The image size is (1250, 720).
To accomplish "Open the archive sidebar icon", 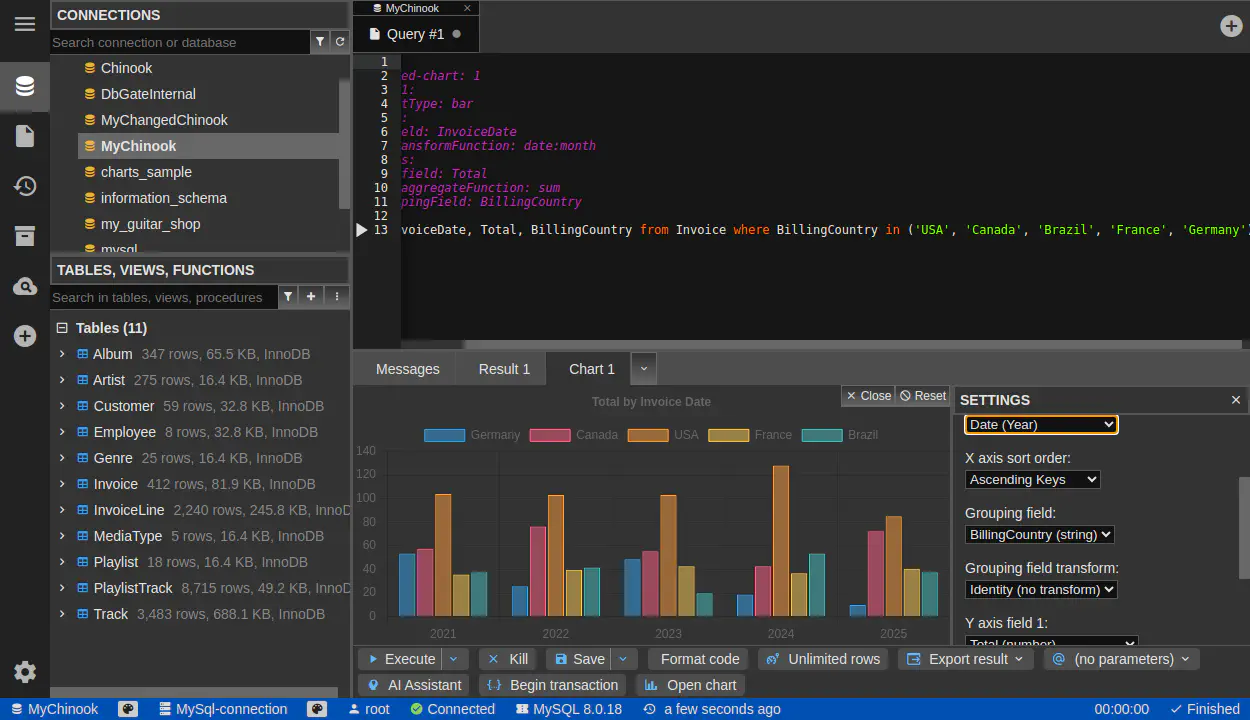I will tap(25, 236).
